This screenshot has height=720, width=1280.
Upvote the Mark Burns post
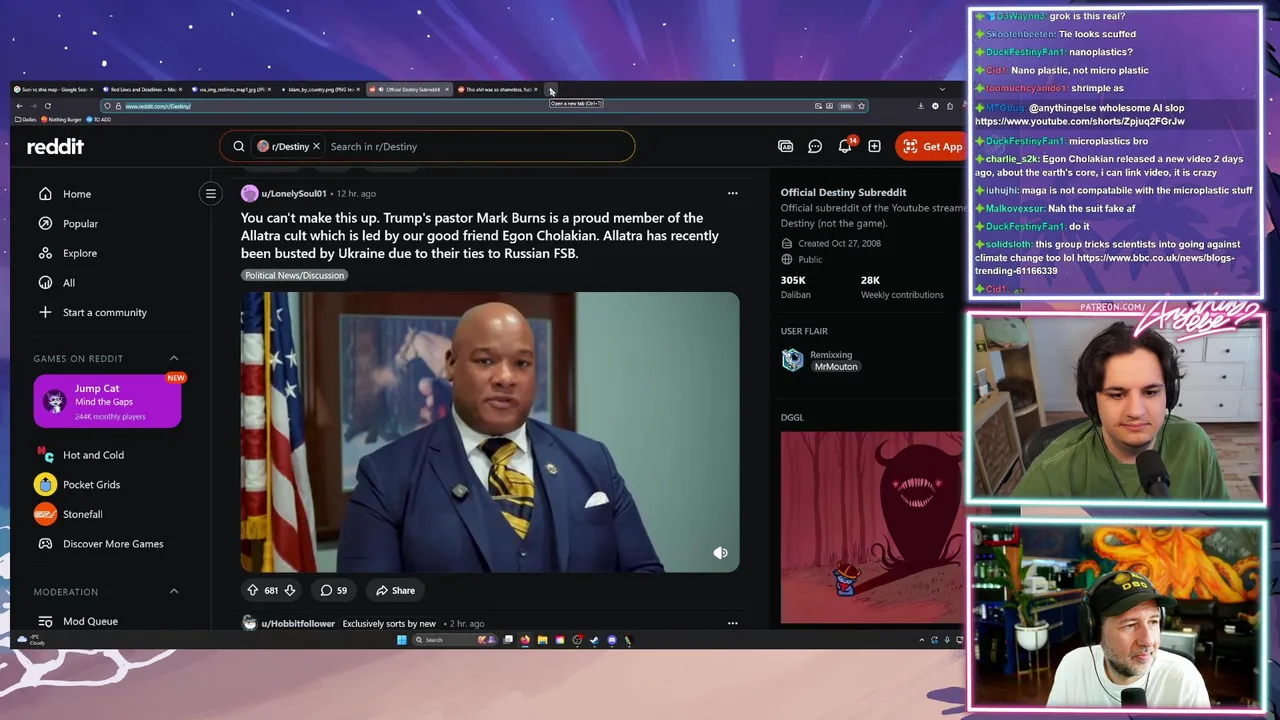tap(253, 590)
